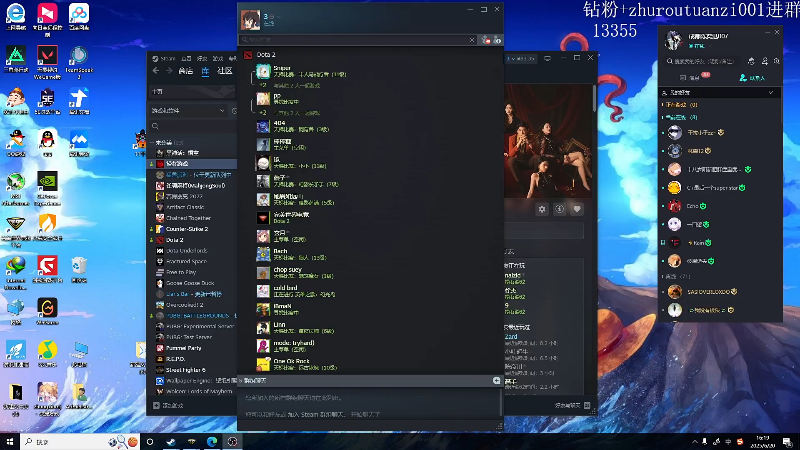Click the Edge icon on the taskbar
This screenshot has width=800, height=450.
tap(212, 441)
